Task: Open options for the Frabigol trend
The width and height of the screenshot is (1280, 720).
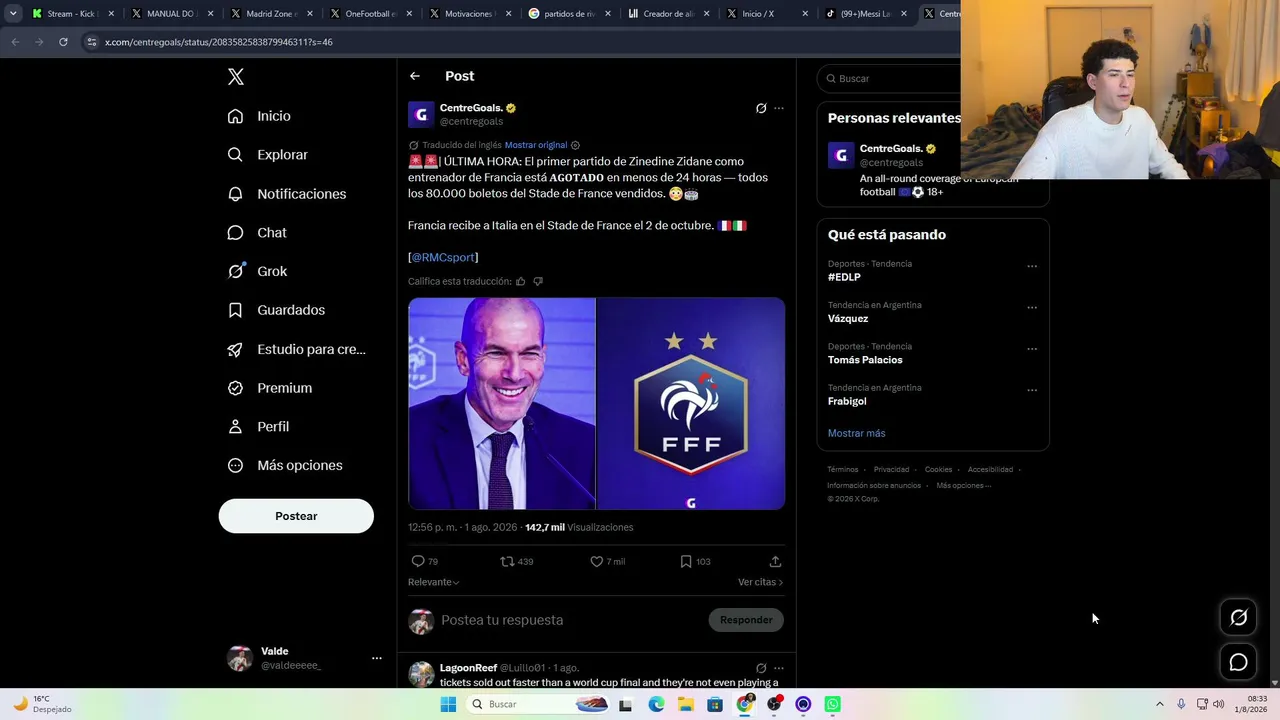Action: pyautogui.click(x=1032, y=390)
